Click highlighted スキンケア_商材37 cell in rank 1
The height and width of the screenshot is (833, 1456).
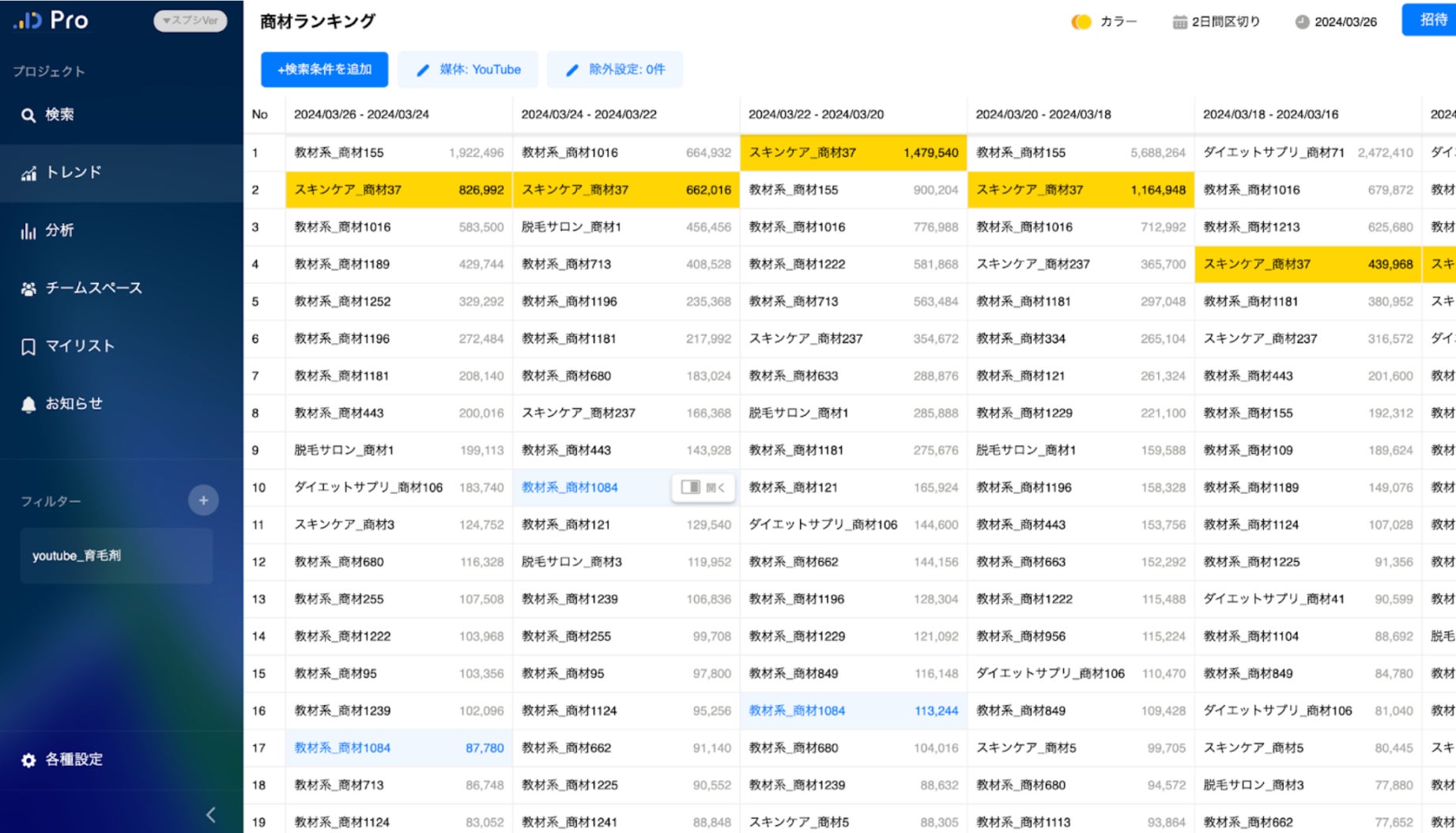tap(854, 153)
